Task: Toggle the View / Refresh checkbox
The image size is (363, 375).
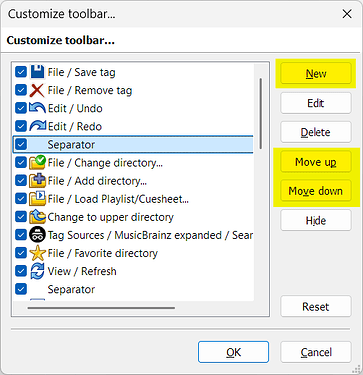Action: 21,271
